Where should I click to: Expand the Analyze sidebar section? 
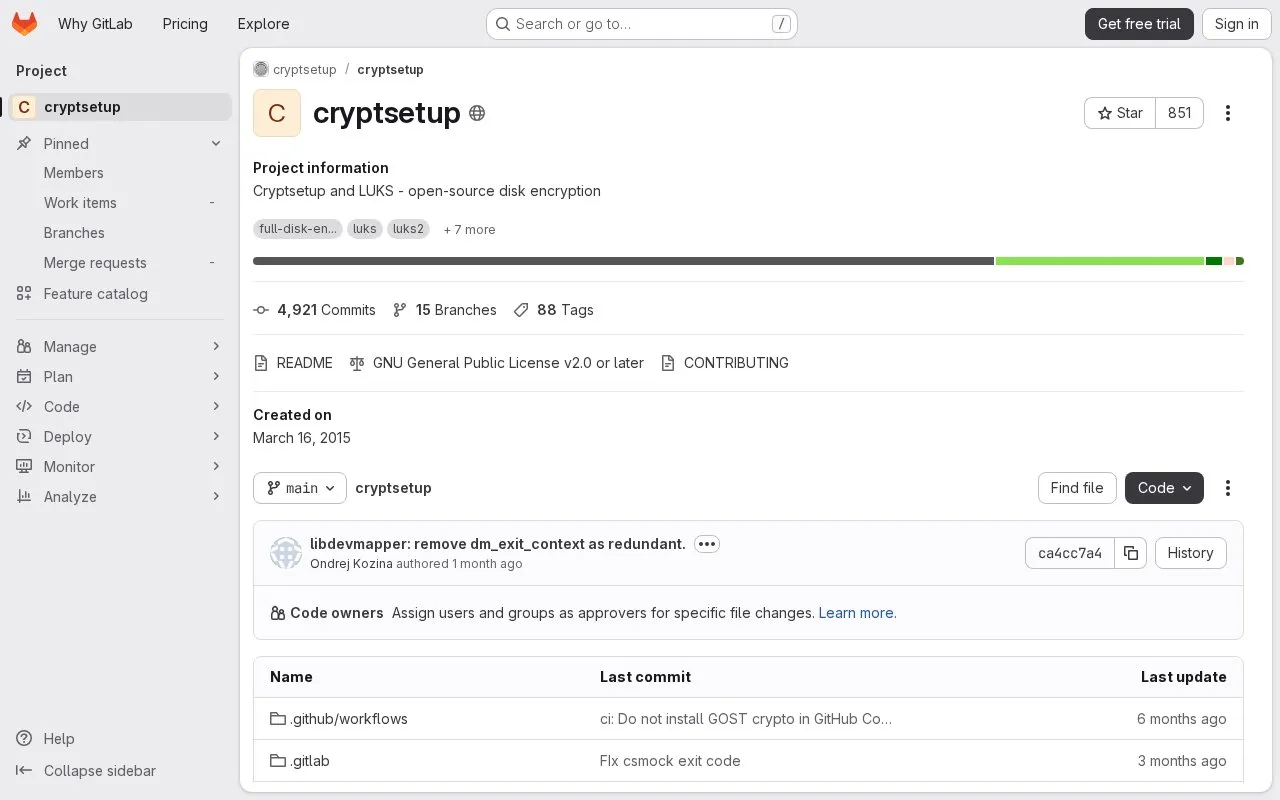pyautogui.click(x=120, y=497)
